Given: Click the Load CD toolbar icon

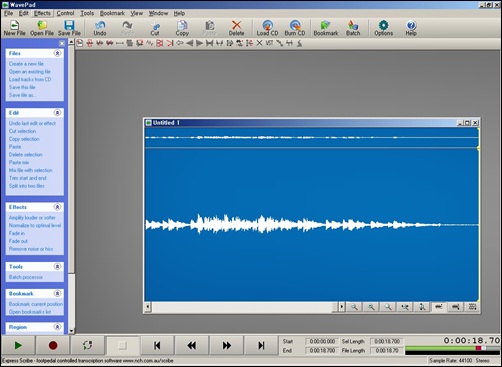Looking at the screenshot, I should (x=267, y=28).
